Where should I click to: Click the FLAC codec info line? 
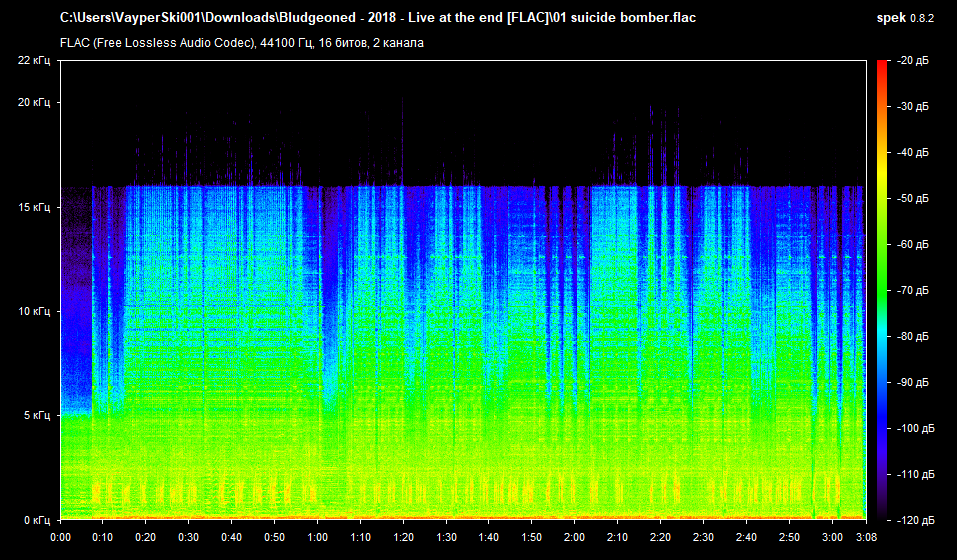click(242, 43)
